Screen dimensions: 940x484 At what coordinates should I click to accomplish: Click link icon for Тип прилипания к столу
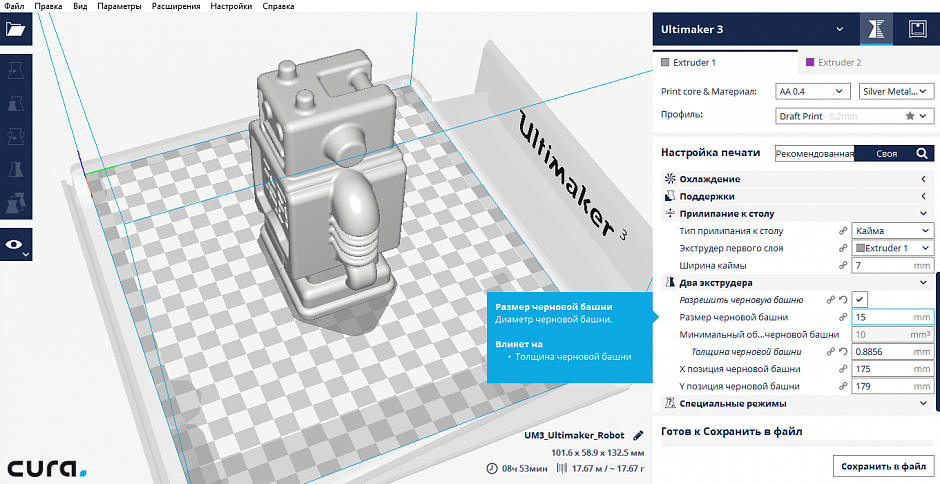click(x=843, y=231)
